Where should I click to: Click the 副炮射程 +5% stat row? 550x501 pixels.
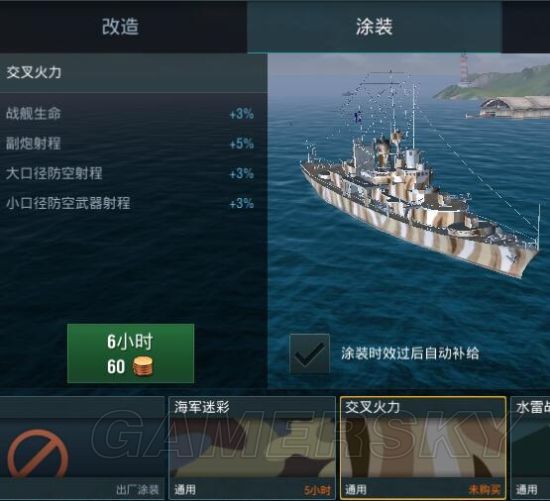click(130, 143)
